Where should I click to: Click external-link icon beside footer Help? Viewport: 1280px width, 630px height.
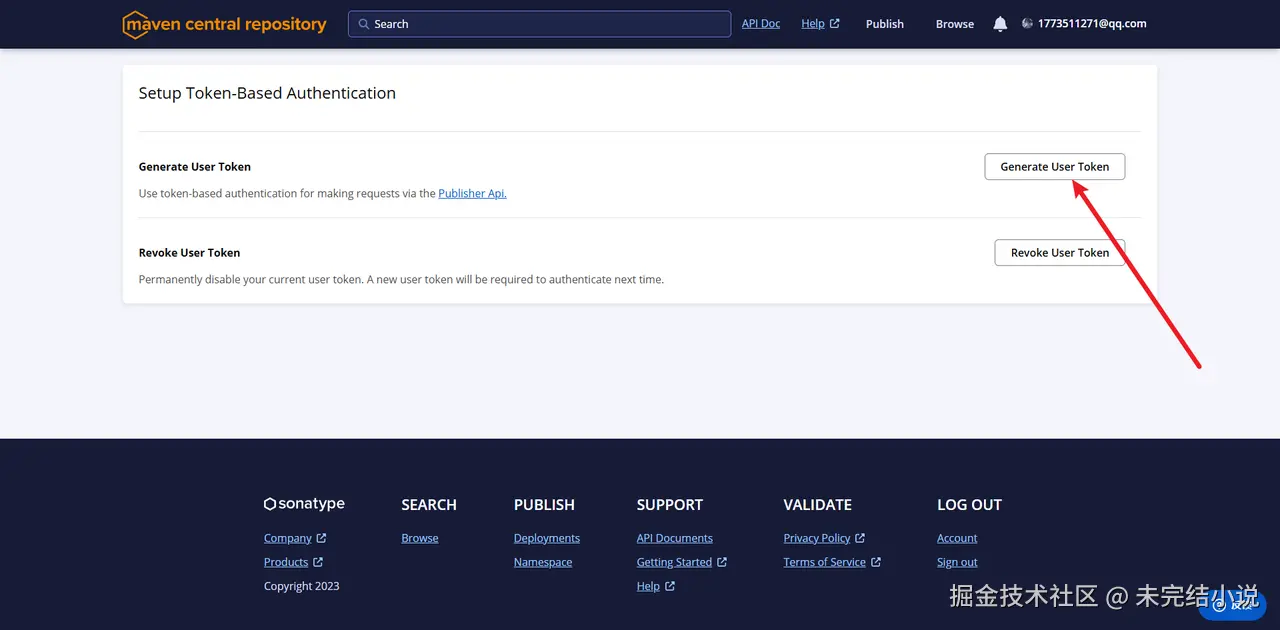click(670, 586)
